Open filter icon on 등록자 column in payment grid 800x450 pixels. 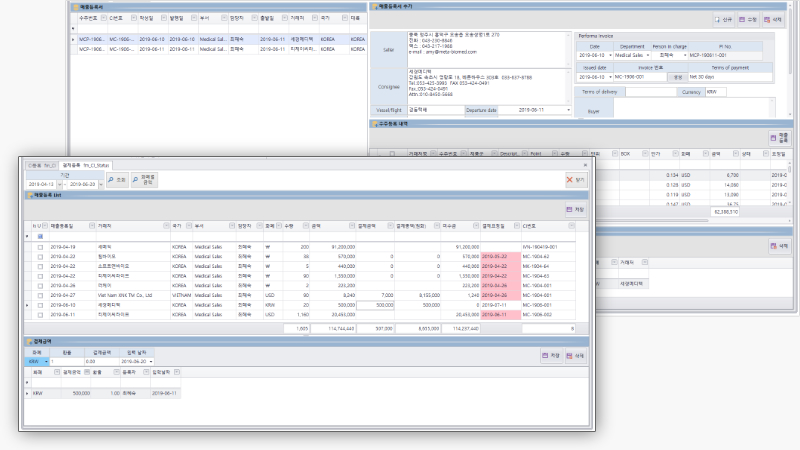tap(146, 372)
